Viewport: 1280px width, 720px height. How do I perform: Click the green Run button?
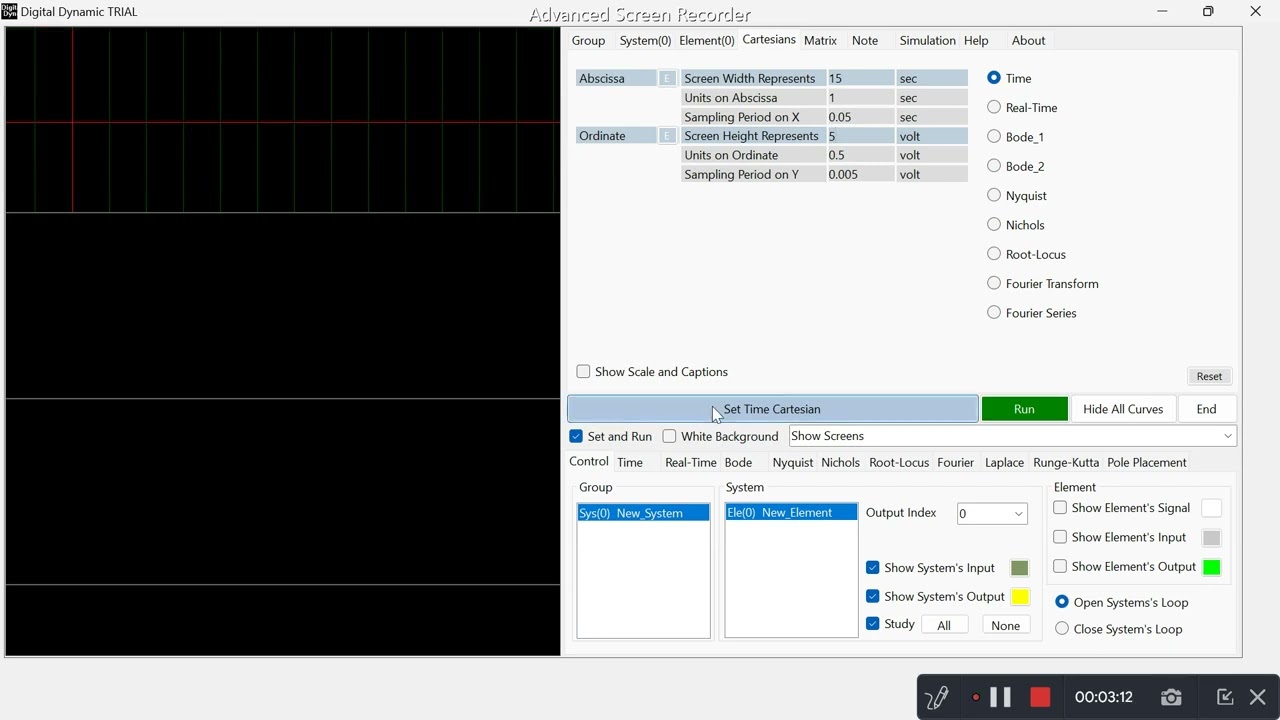[1024, 409]
